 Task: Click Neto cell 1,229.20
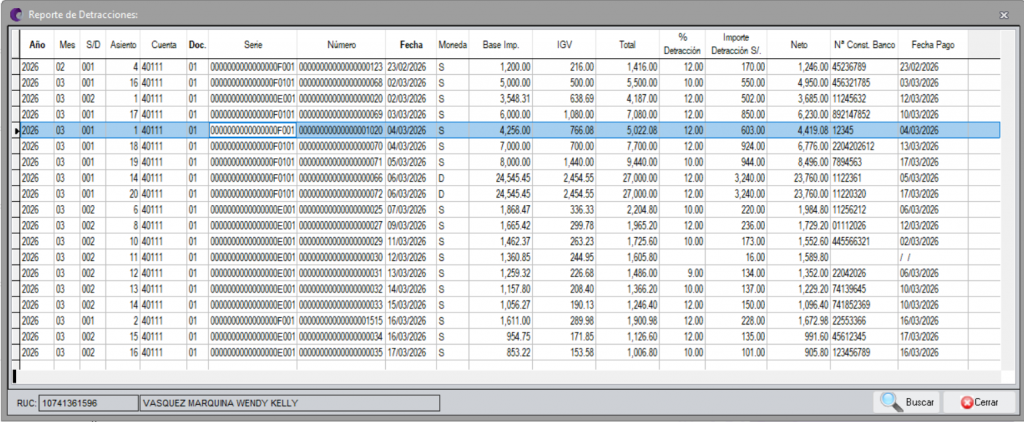tap(799, 289)
